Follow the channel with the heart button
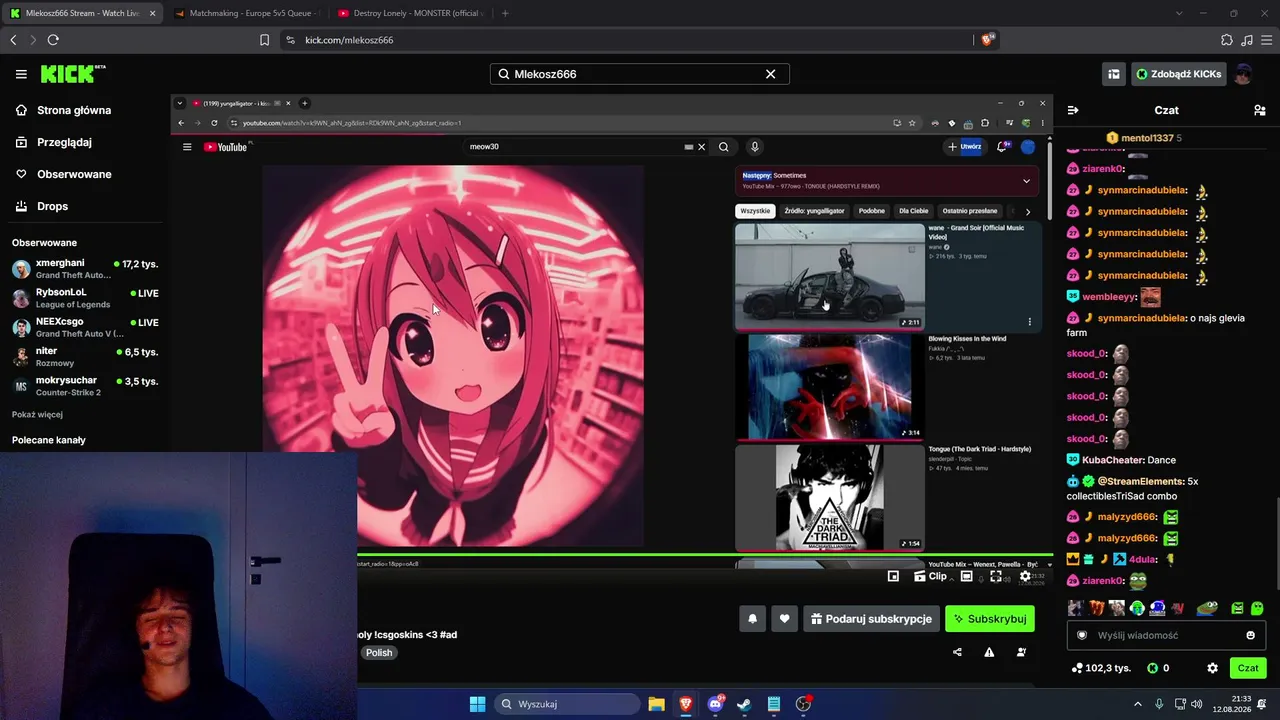 [x=785, y=619]
